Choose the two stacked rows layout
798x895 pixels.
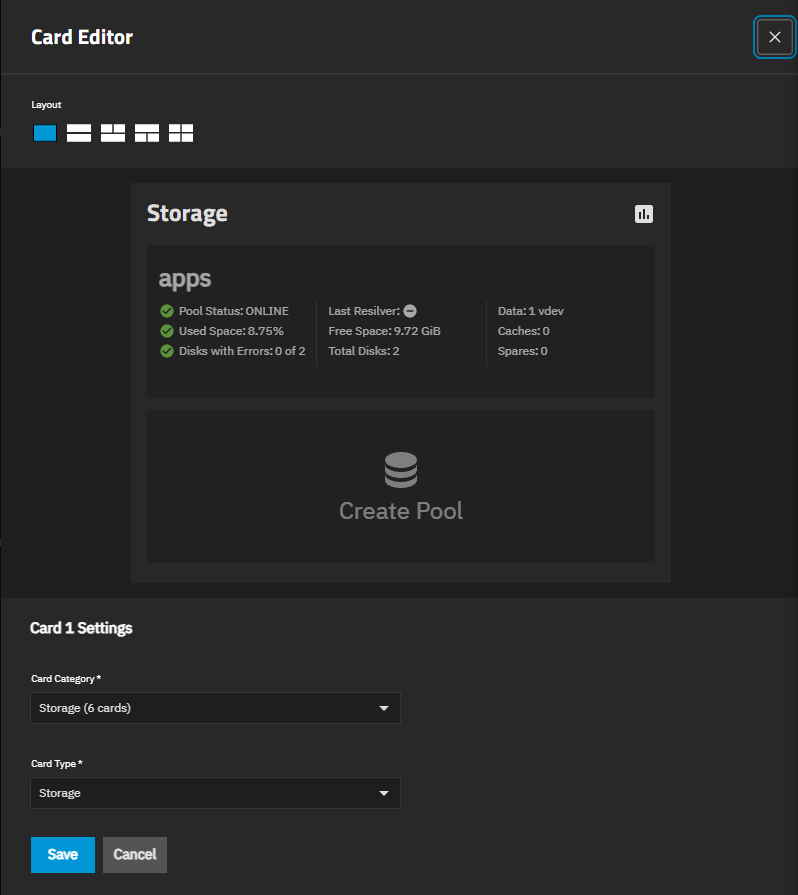(x=79, y=133)
